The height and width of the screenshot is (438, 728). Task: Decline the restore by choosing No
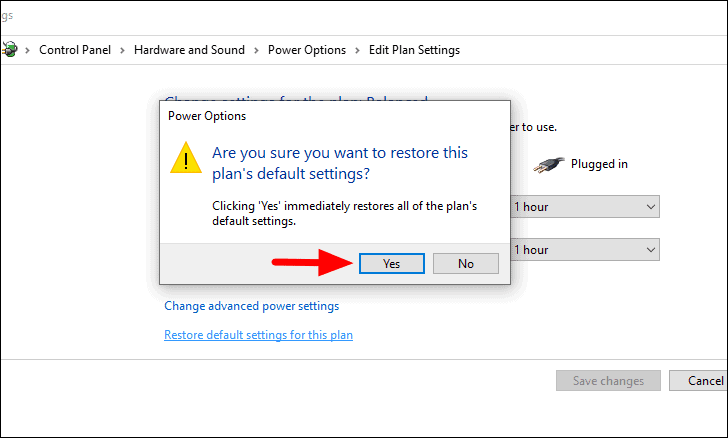(x=466, y=263)
